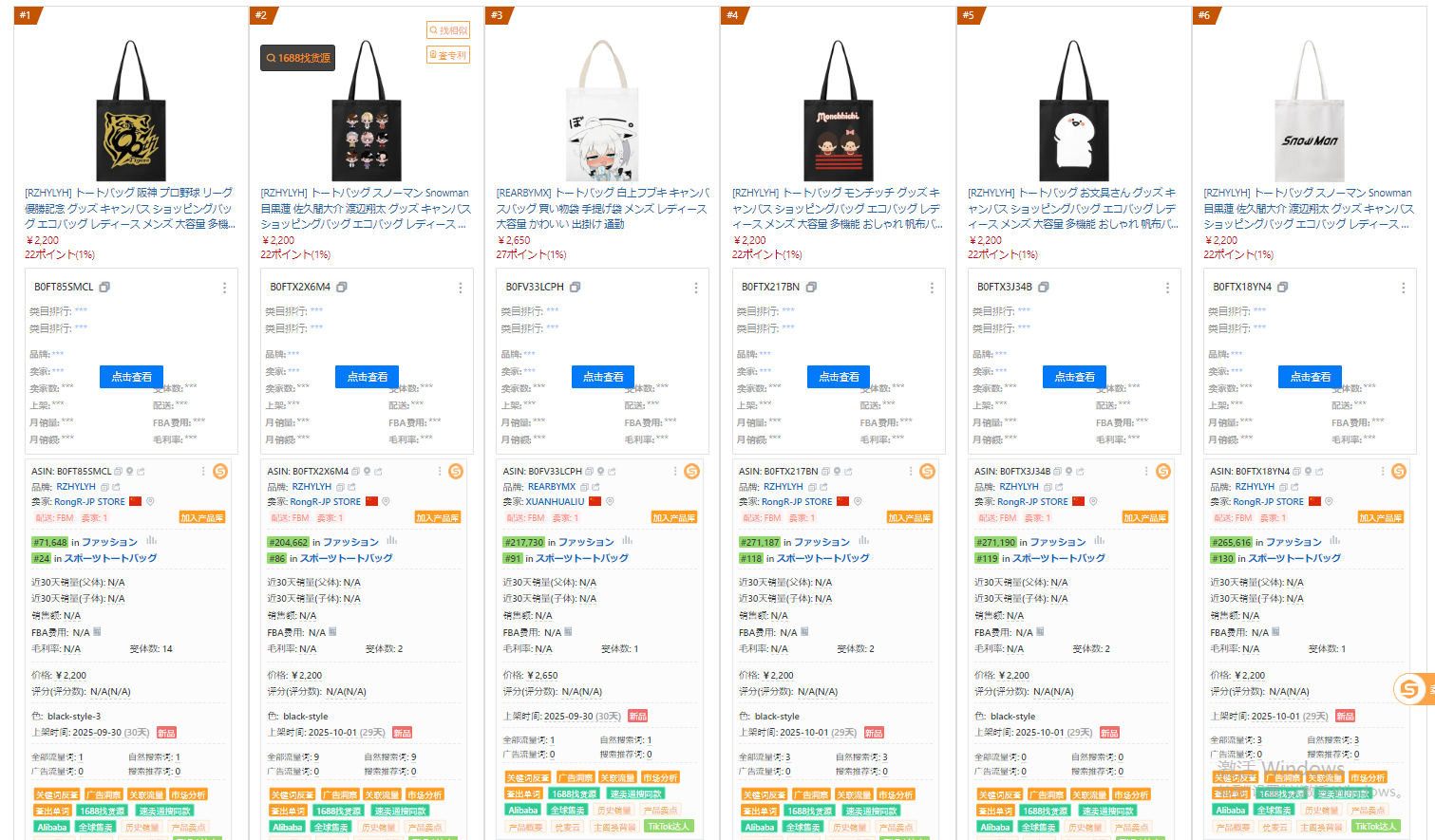Click the seller location pin next to XUANHUALIU
The width and height of the screenshot is (1435, 840).
(610, 501)
